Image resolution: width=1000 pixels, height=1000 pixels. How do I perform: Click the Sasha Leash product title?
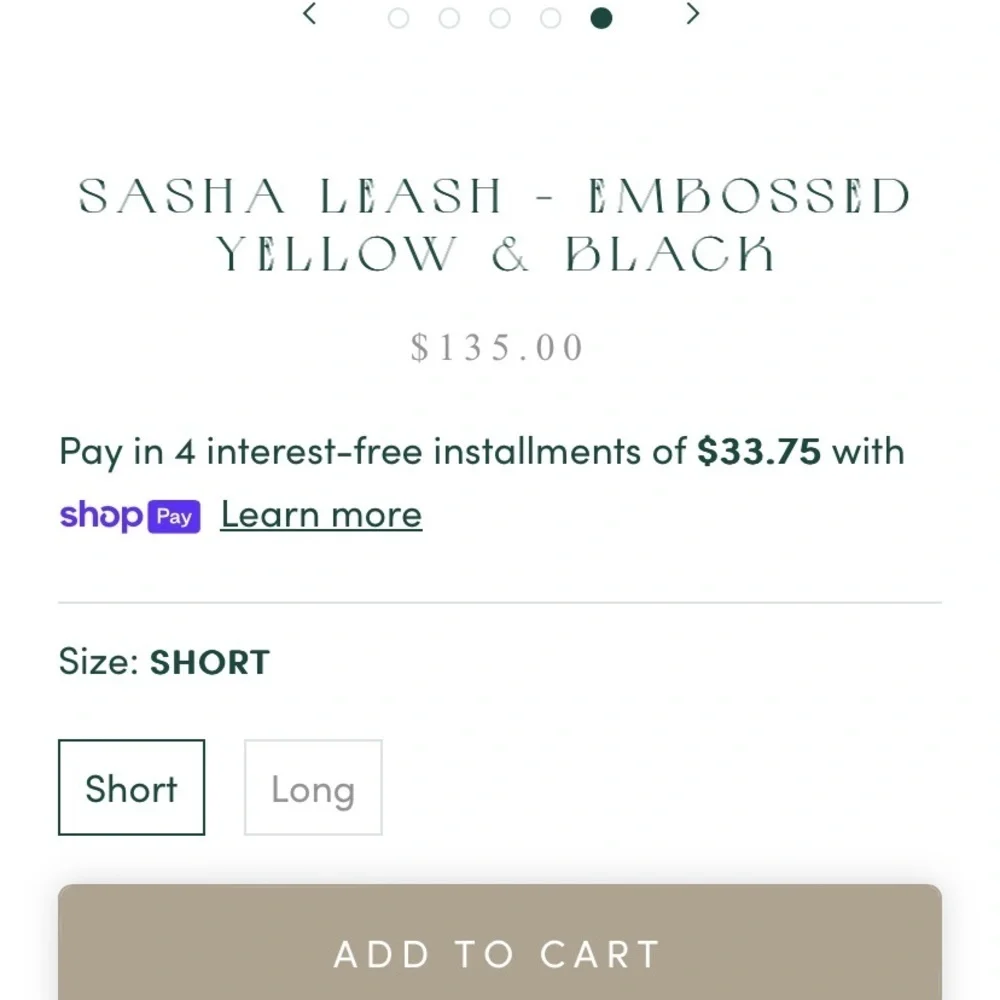coord(495,225)
